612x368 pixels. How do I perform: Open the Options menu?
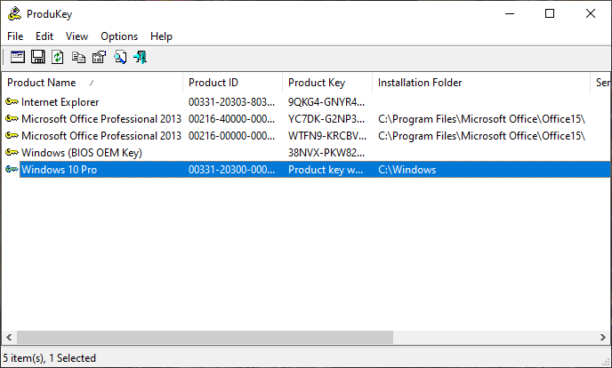click(119, 36)
